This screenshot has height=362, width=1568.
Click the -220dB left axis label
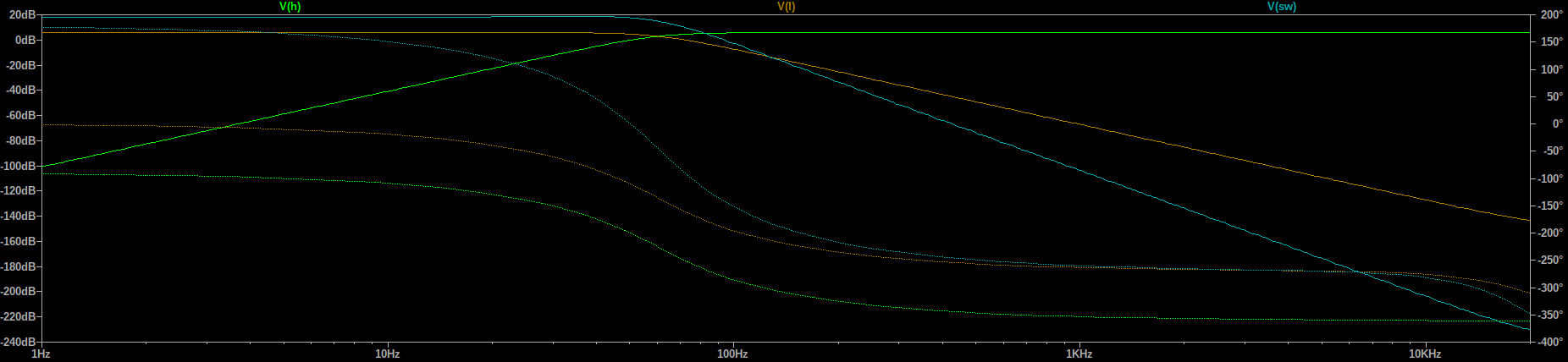point(19,317)
